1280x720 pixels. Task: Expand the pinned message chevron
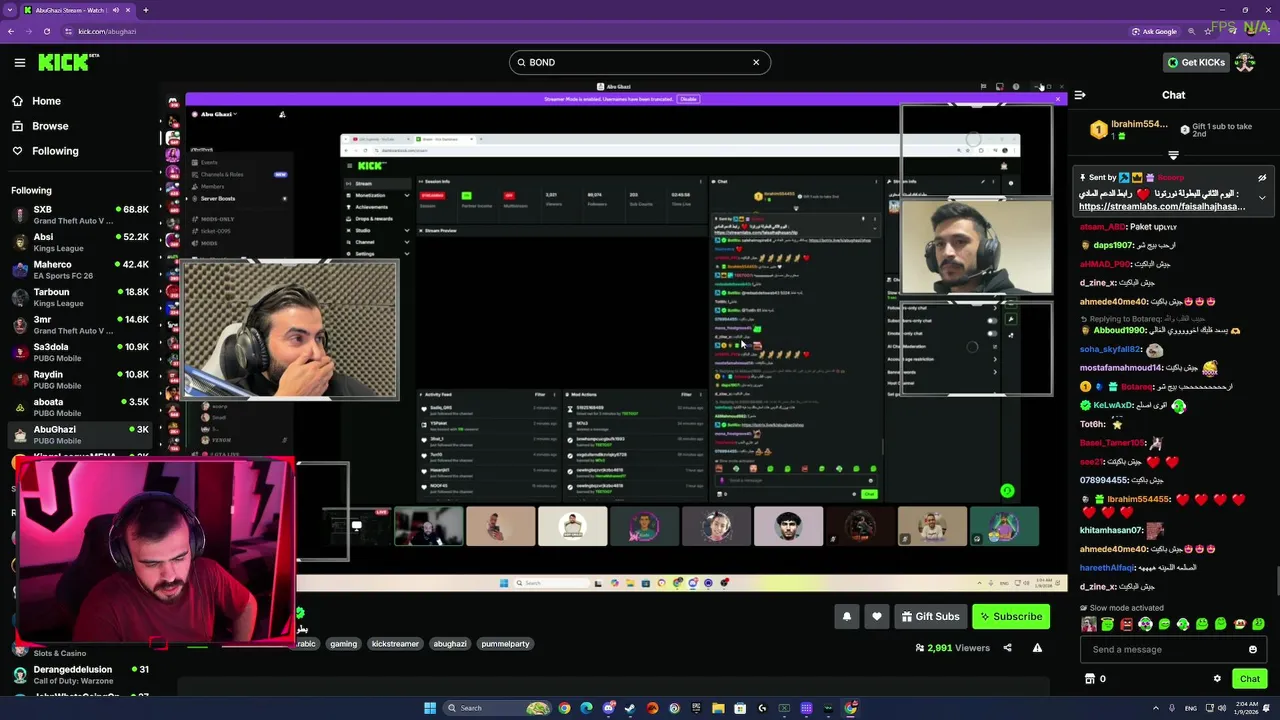(1262, 198)
